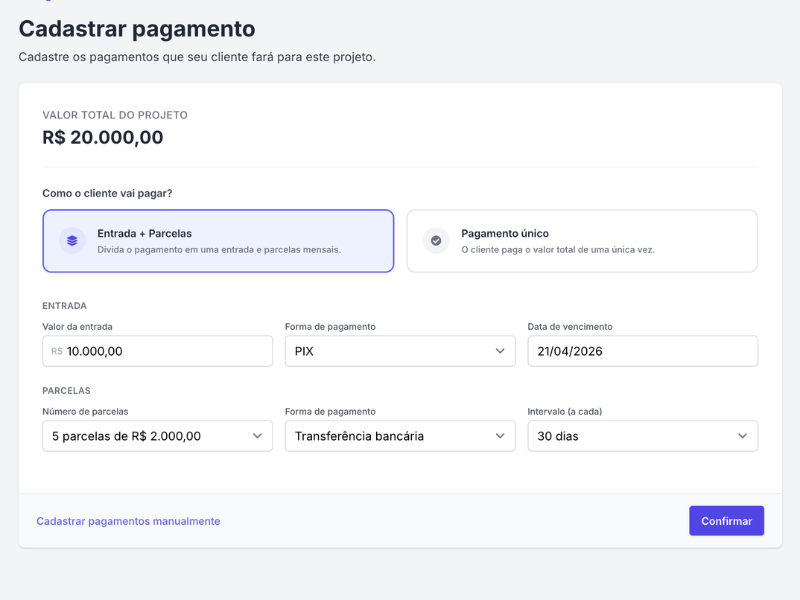Click the chevron arrow of the PIX dropdown
The width and height of the screenshot is (800, 600).
tap(500, 351)
